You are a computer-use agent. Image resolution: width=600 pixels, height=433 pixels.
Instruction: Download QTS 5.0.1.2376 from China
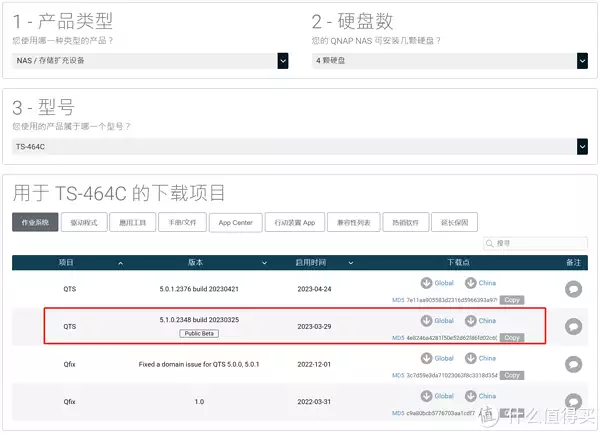pyautogui.click(x=481, y=283)
